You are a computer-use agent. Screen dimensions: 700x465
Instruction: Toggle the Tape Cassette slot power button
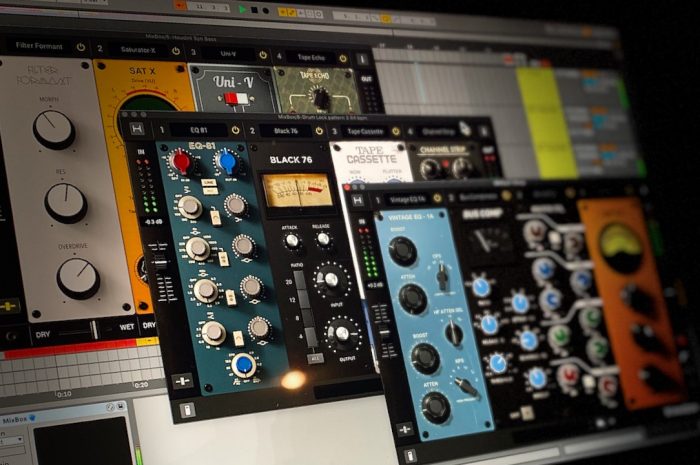[x=396, y=131]
